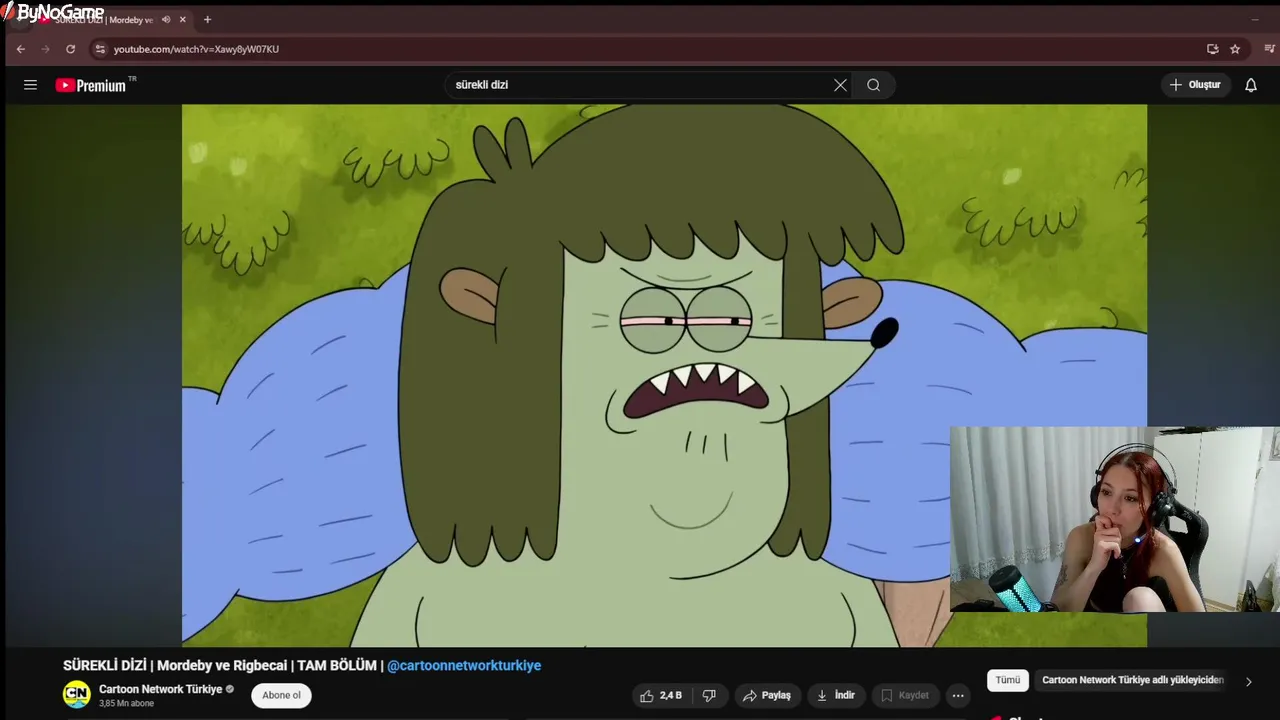1280x720 pixels.
Task: Open more actions three-dot menu
Action: click(957, 695)
